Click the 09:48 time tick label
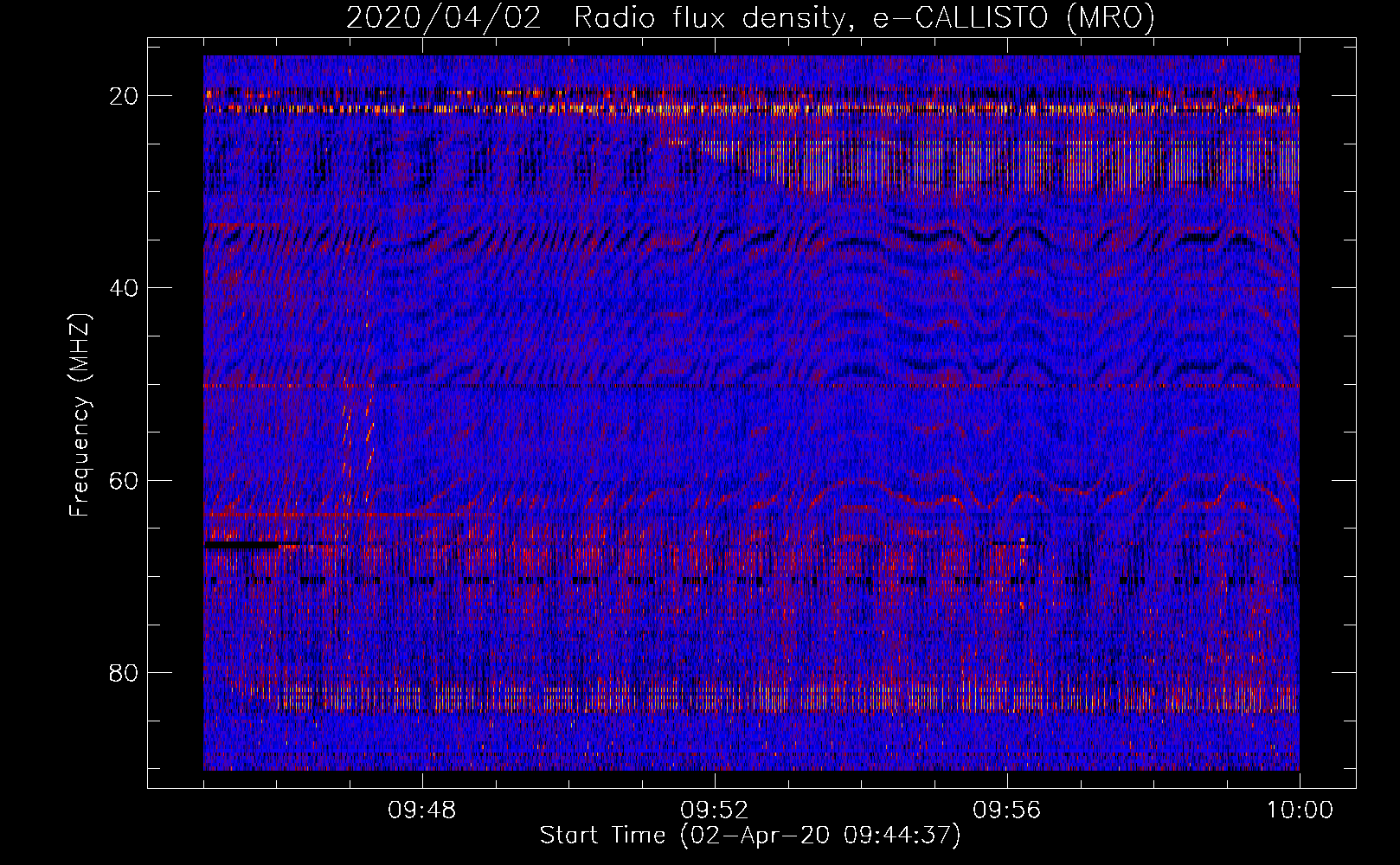This screenshot has height=865, width=1400. (422, 811)
